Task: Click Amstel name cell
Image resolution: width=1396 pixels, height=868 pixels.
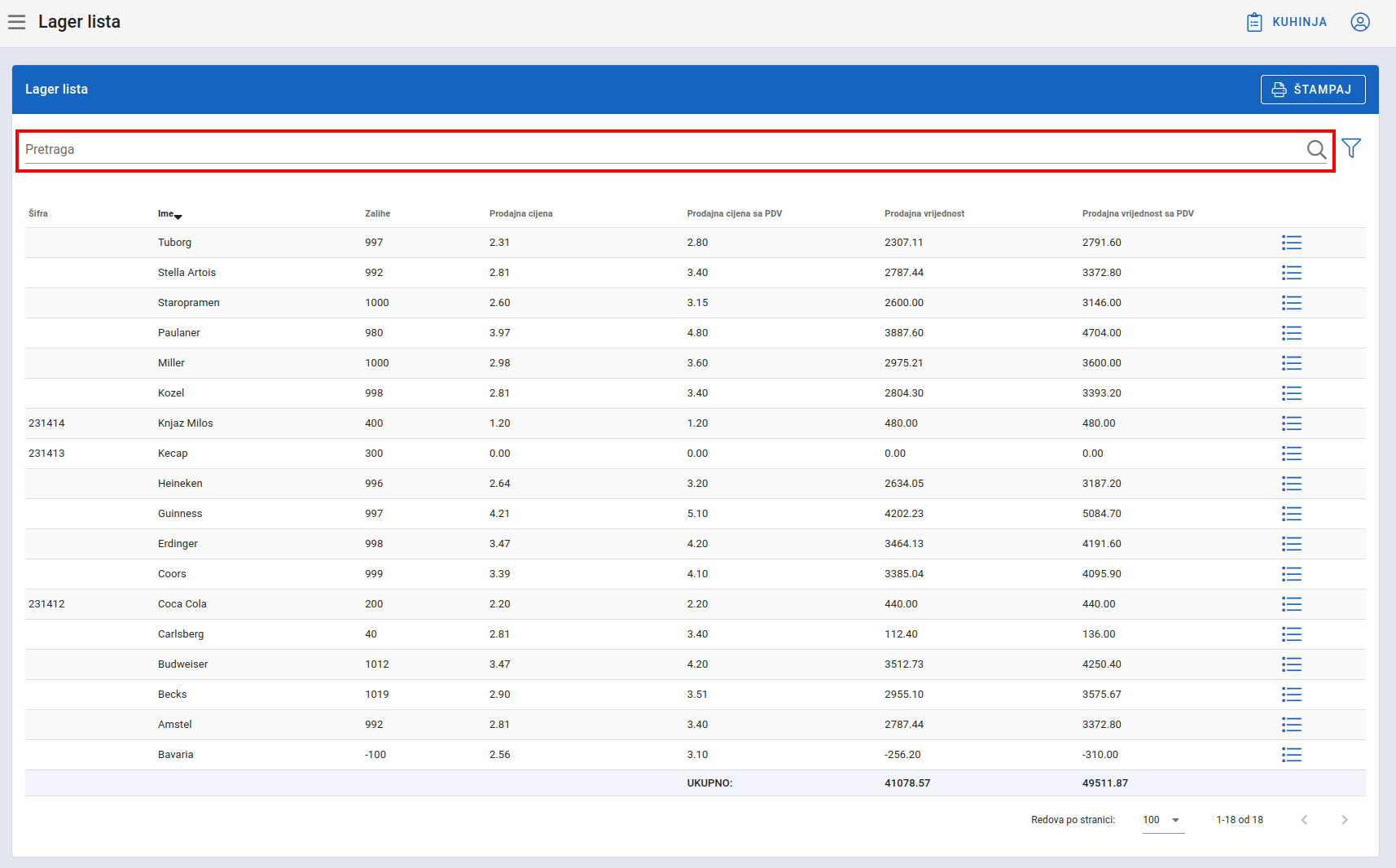Action: (x=175, y=725)
